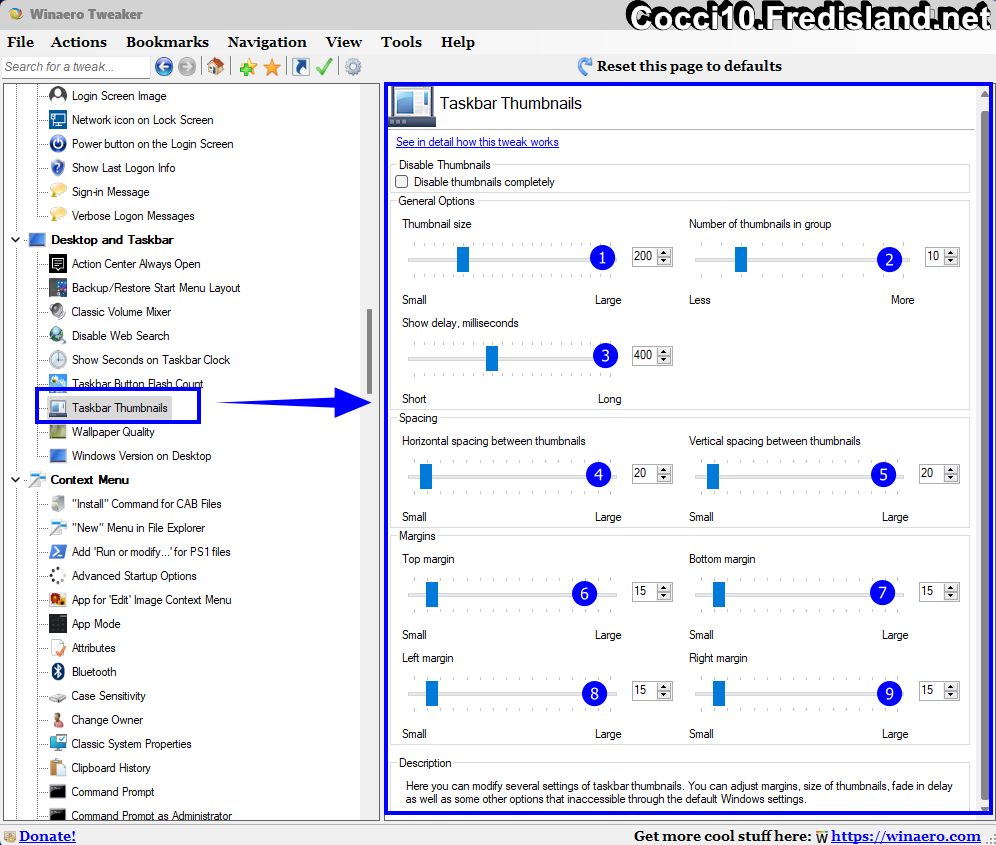Enable Disable thumbnails completely checkbox
Screen dimensions: 996x845
pos(401,182)
